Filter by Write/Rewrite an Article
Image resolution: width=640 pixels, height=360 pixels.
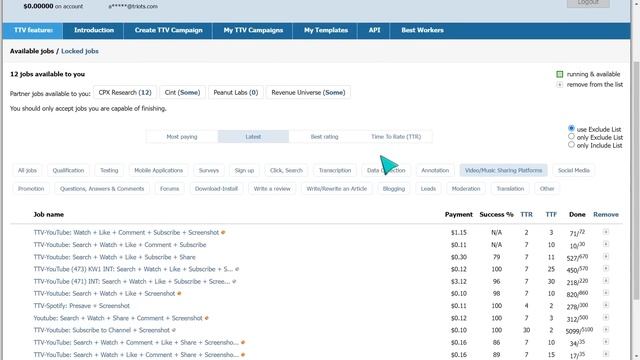[337, 189]
